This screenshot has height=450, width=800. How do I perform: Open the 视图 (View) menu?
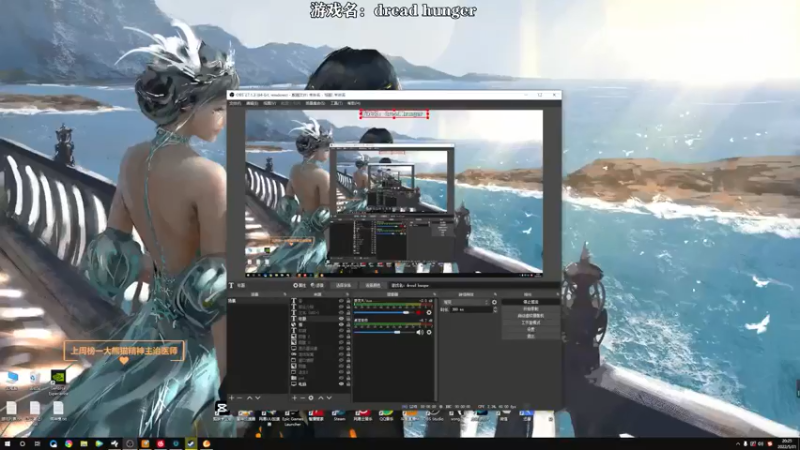269,103
